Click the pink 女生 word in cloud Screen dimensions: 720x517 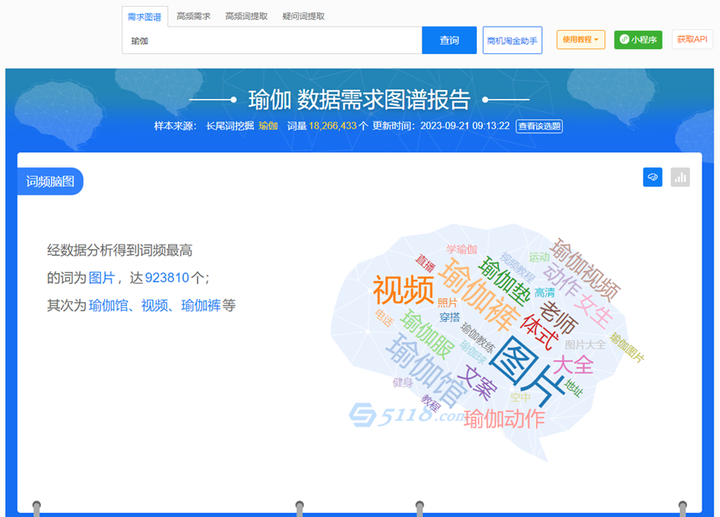[x=595, y=311]
